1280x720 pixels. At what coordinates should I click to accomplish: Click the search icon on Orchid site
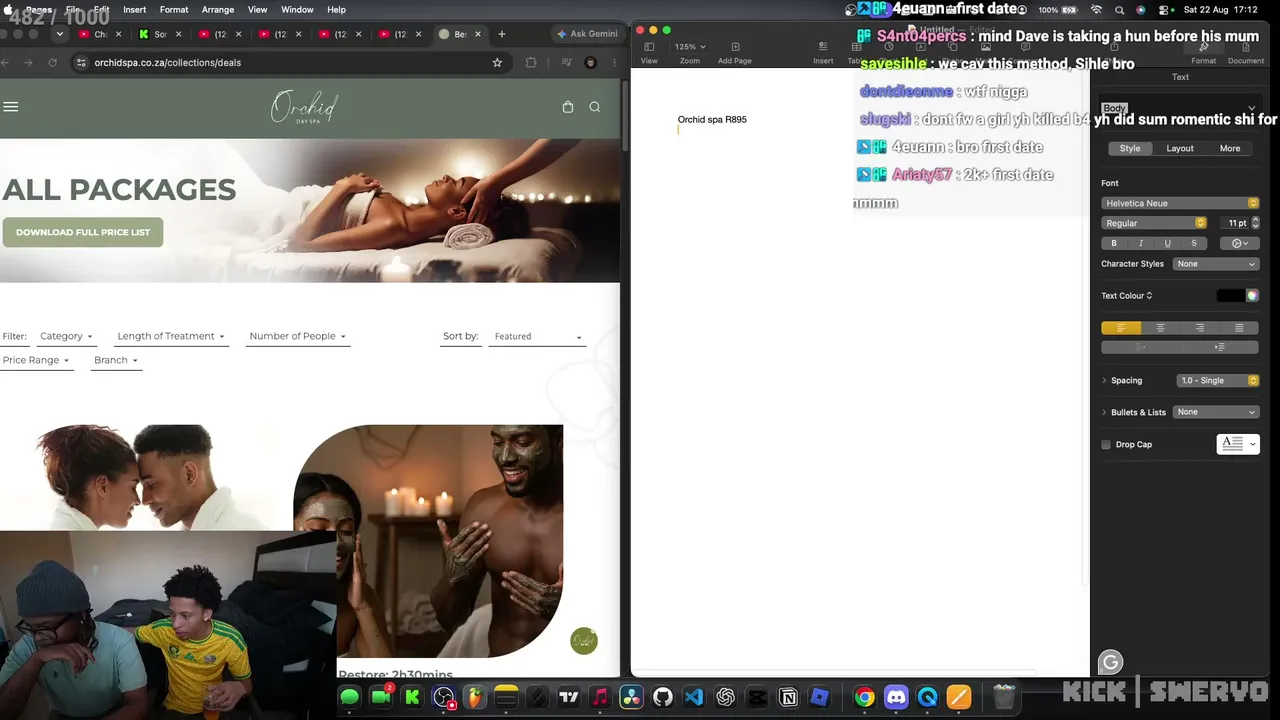pyautogui.click(x=595, y=107)
